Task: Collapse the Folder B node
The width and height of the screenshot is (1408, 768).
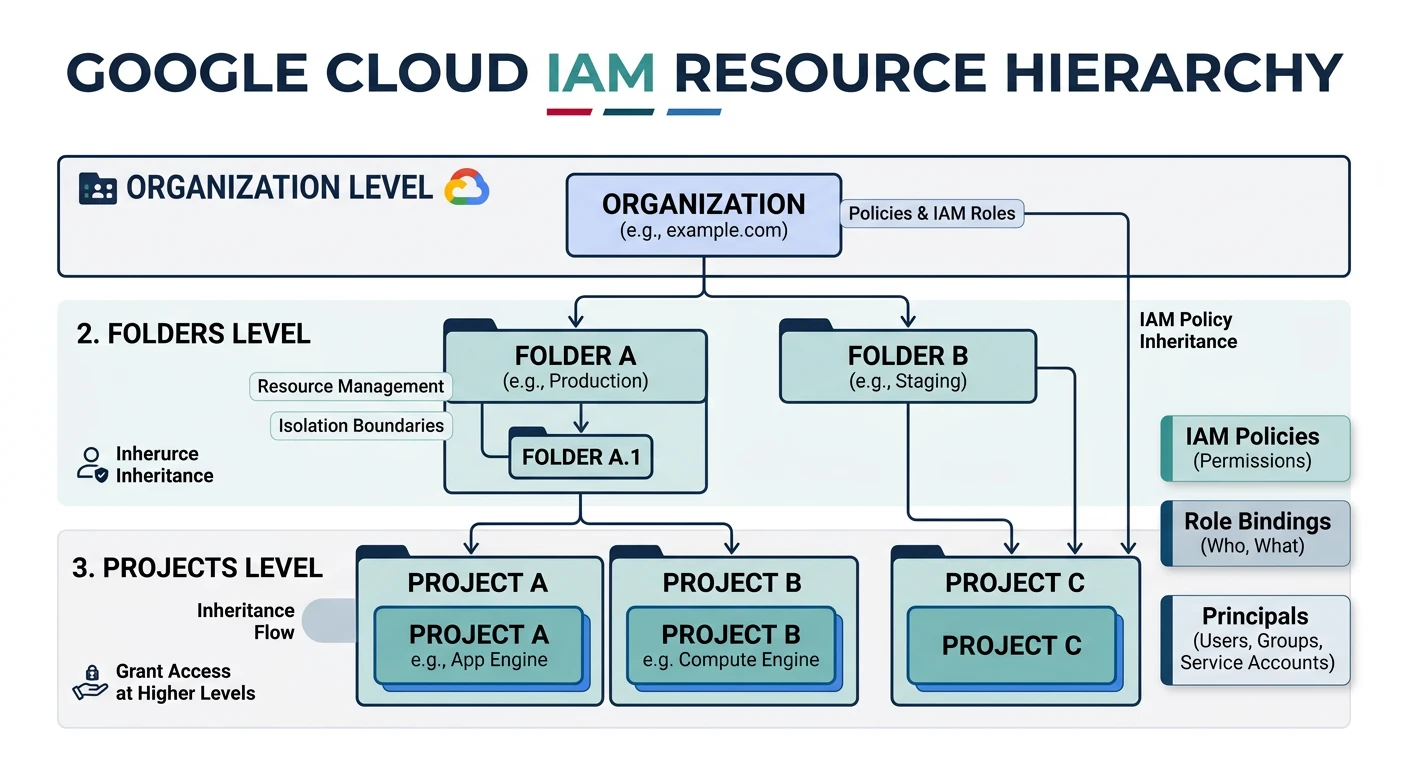Action: click(906, 365)
